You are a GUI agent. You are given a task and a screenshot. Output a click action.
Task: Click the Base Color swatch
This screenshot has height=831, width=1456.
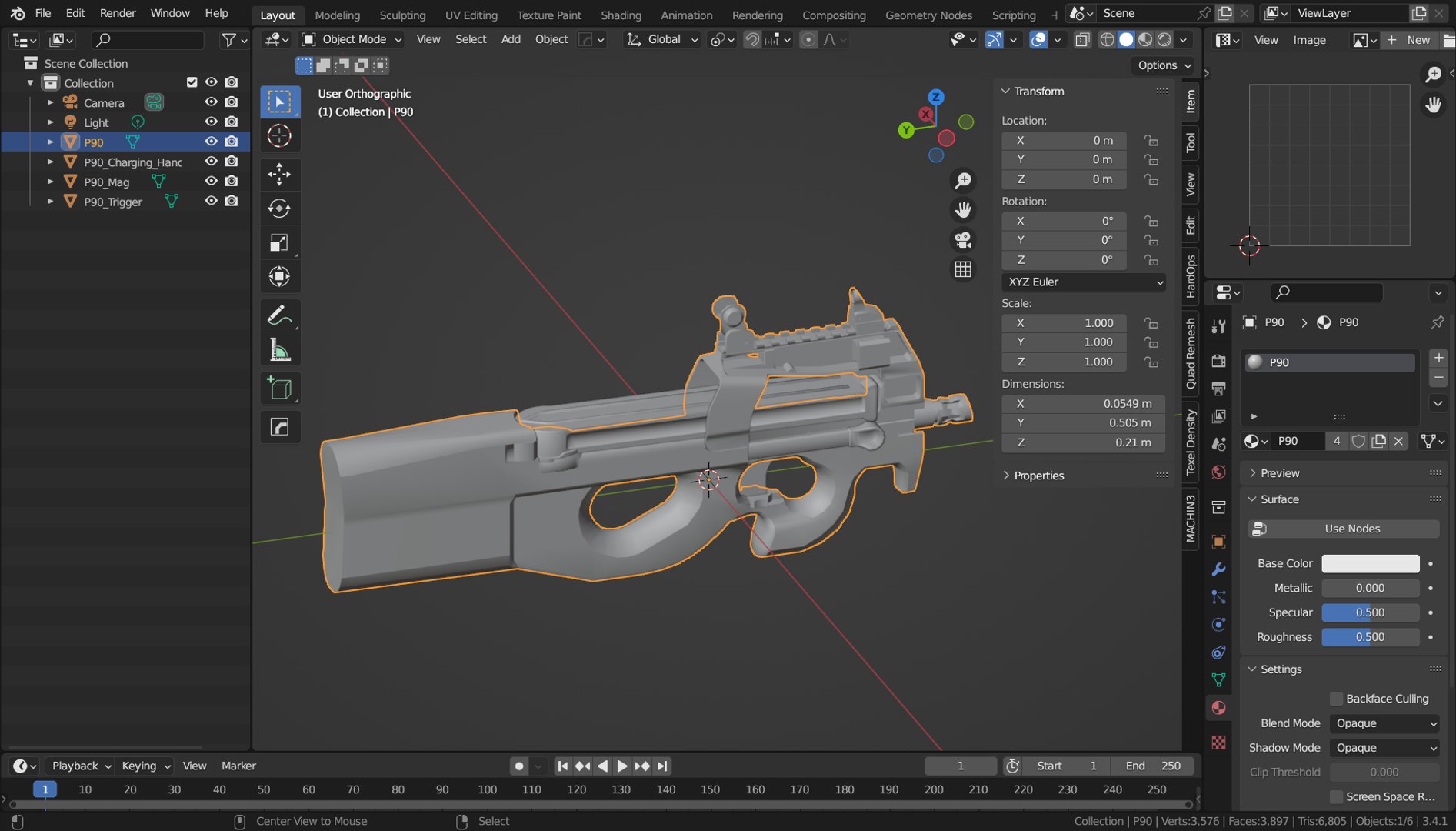tap(1371, 563)
